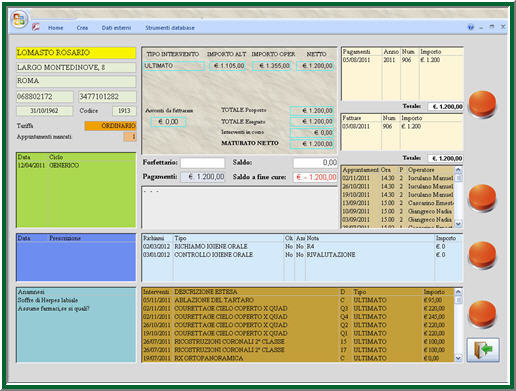Select the RX ORTOPANORAMICA intervention row
The width and height of the screenshot is (516, 391).
298,358
